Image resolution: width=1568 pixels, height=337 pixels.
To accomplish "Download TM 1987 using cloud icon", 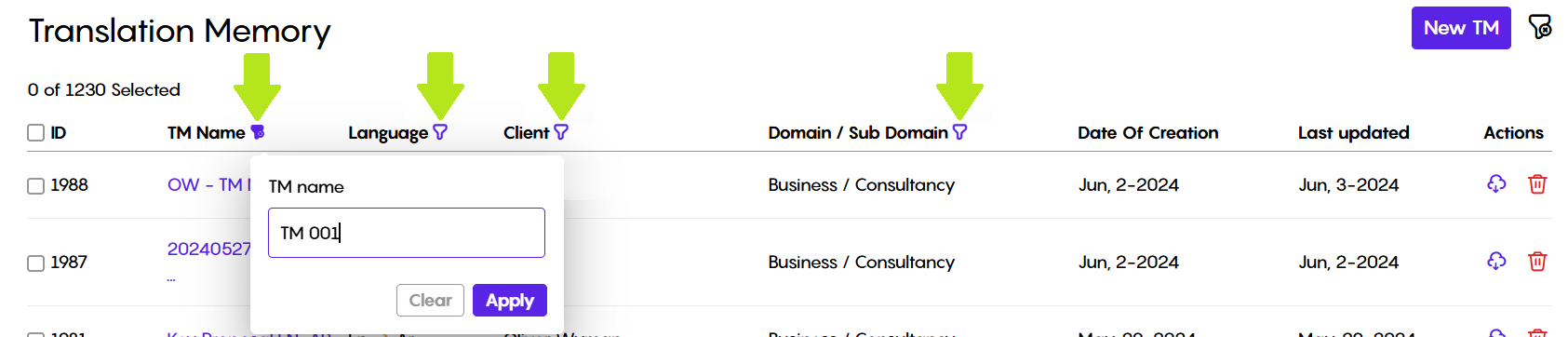I will pos(1496,261).
